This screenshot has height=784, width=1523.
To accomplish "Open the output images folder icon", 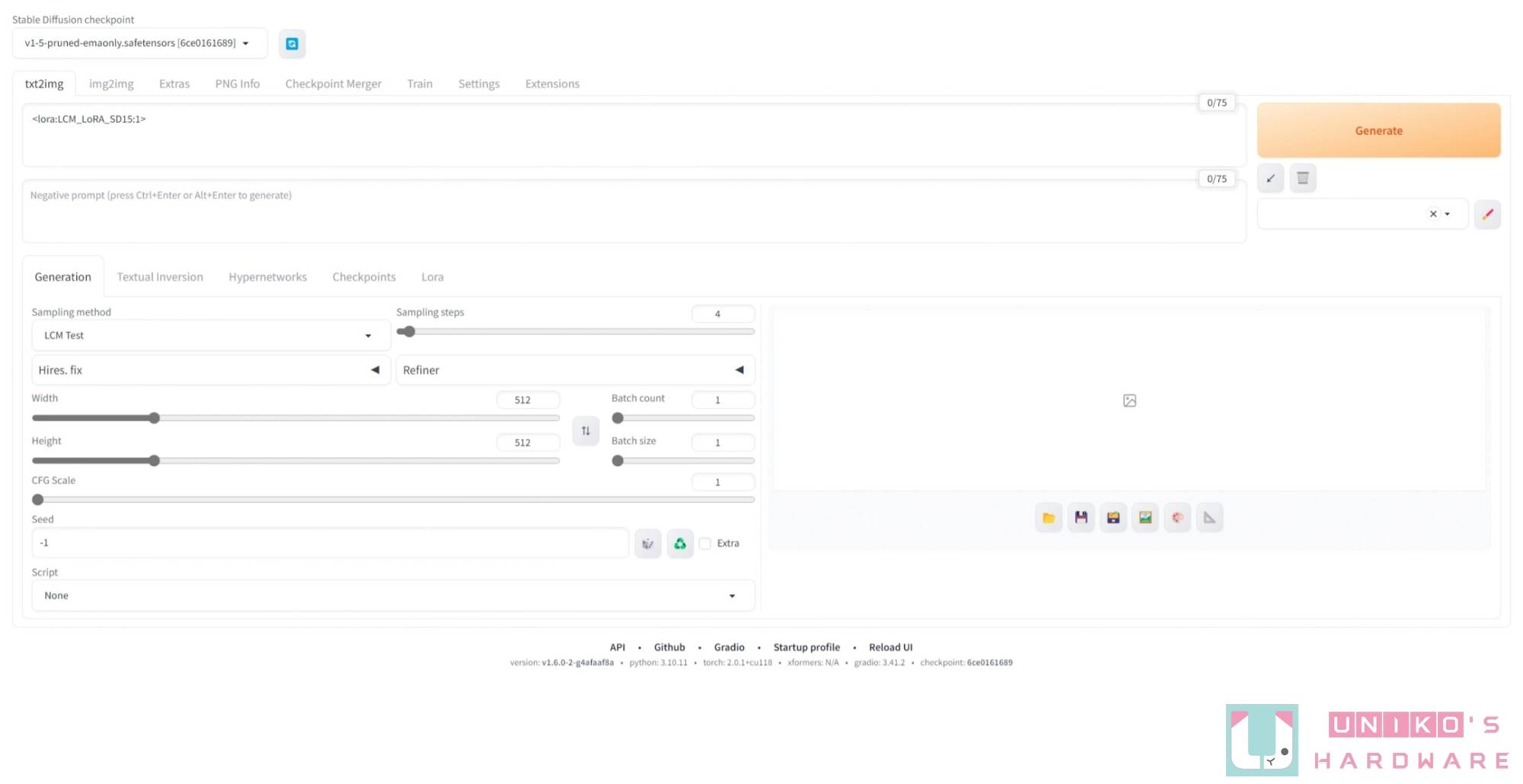I will [x=1049, y=518].
